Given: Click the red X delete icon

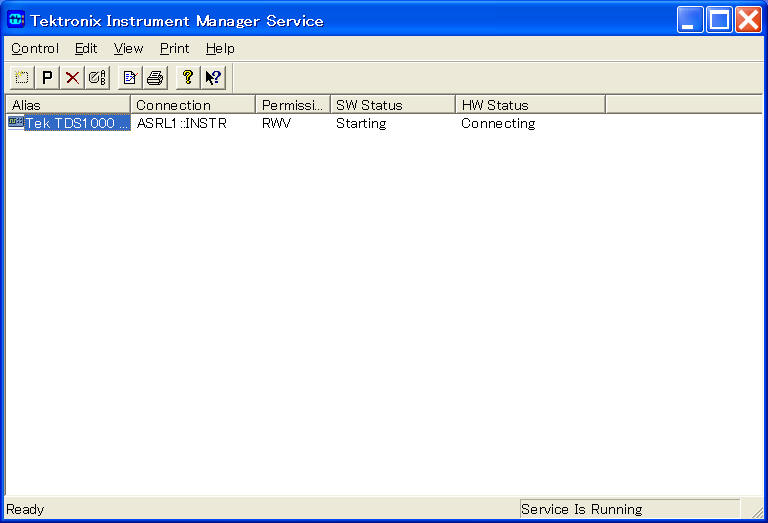Looking at the screenshot, I should point(72,77).
